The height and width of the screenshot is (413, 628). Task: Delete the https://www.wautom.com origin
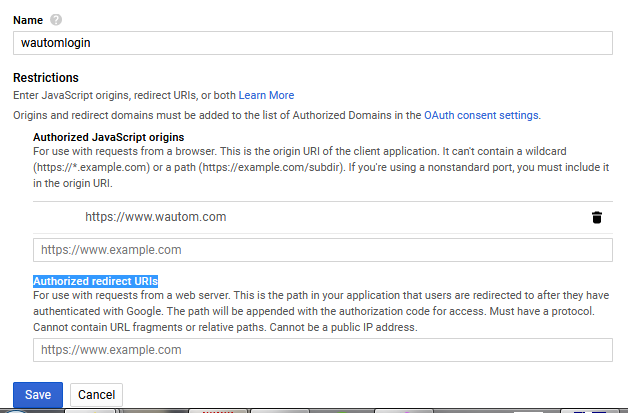click(x=597, y=217)
